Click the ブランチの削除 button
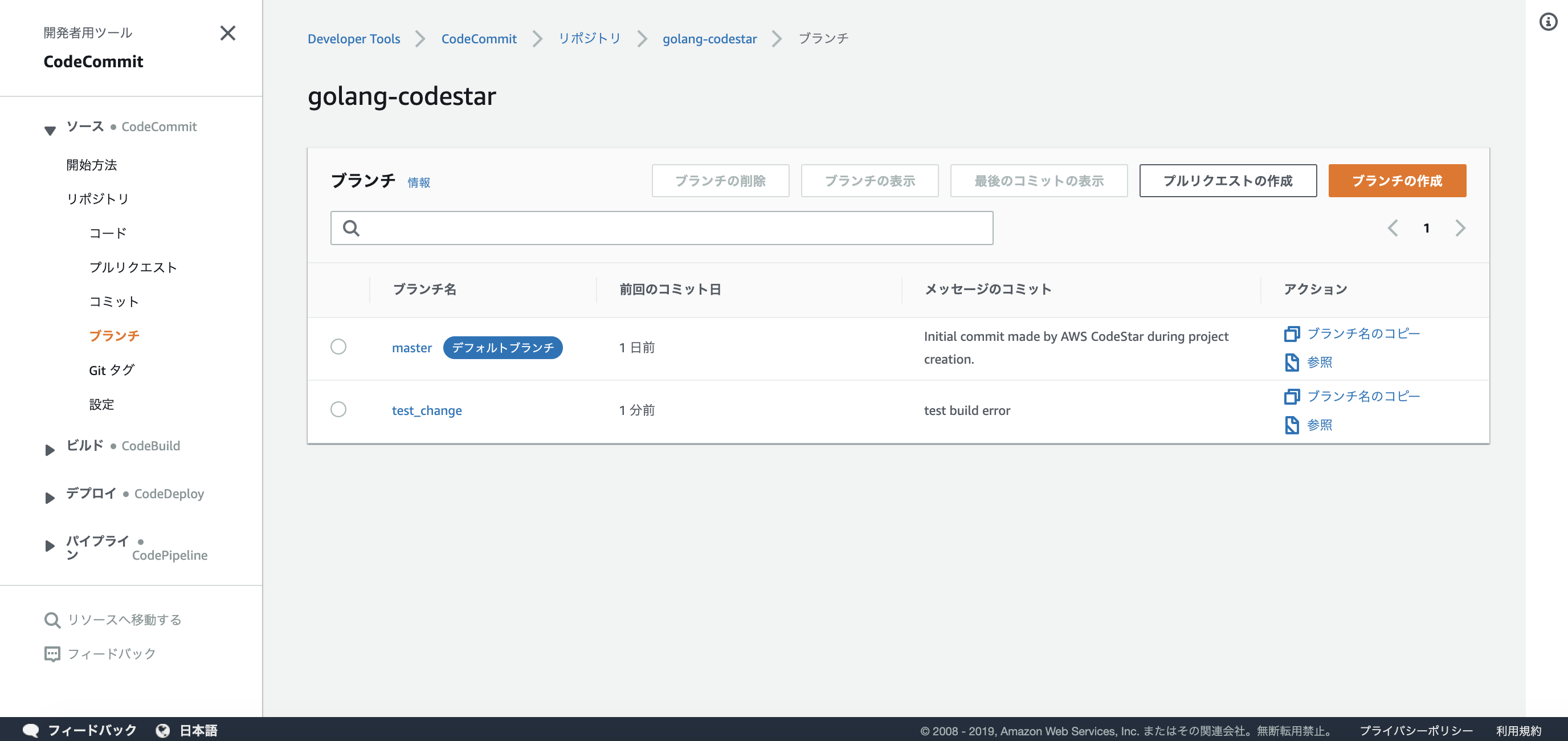The height and width of the screenshot is (741, 1568). 720,181
